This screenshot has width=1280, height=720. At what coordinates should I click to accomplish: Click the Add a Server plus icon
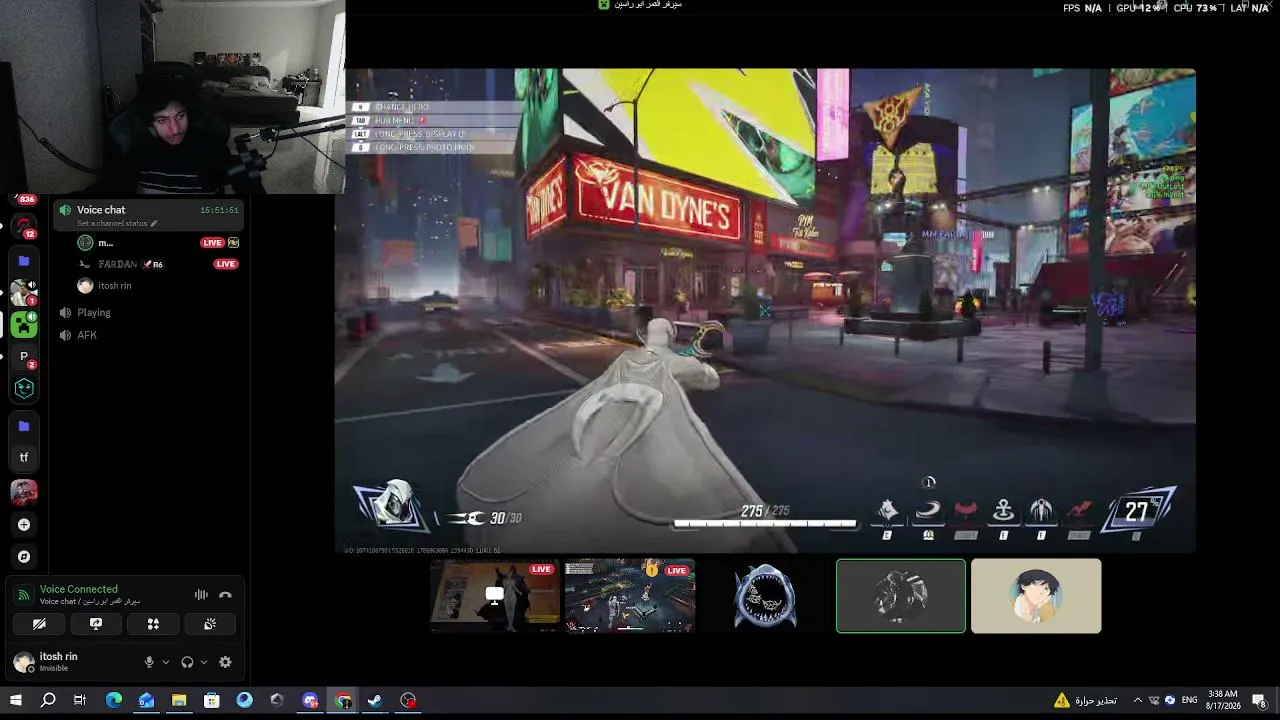click(x=24, y=524)
